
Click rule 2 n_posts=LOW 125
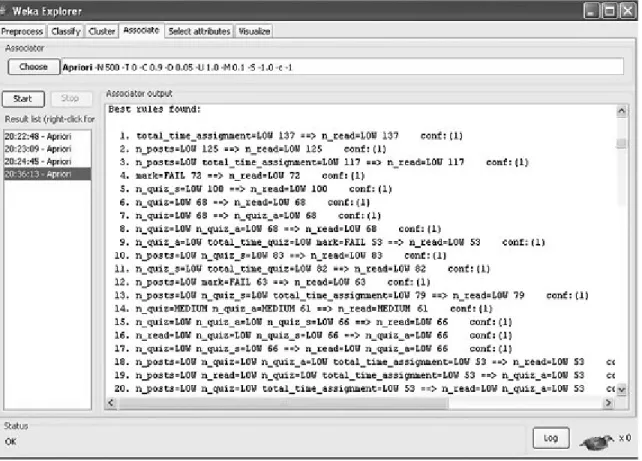point(253,149)
